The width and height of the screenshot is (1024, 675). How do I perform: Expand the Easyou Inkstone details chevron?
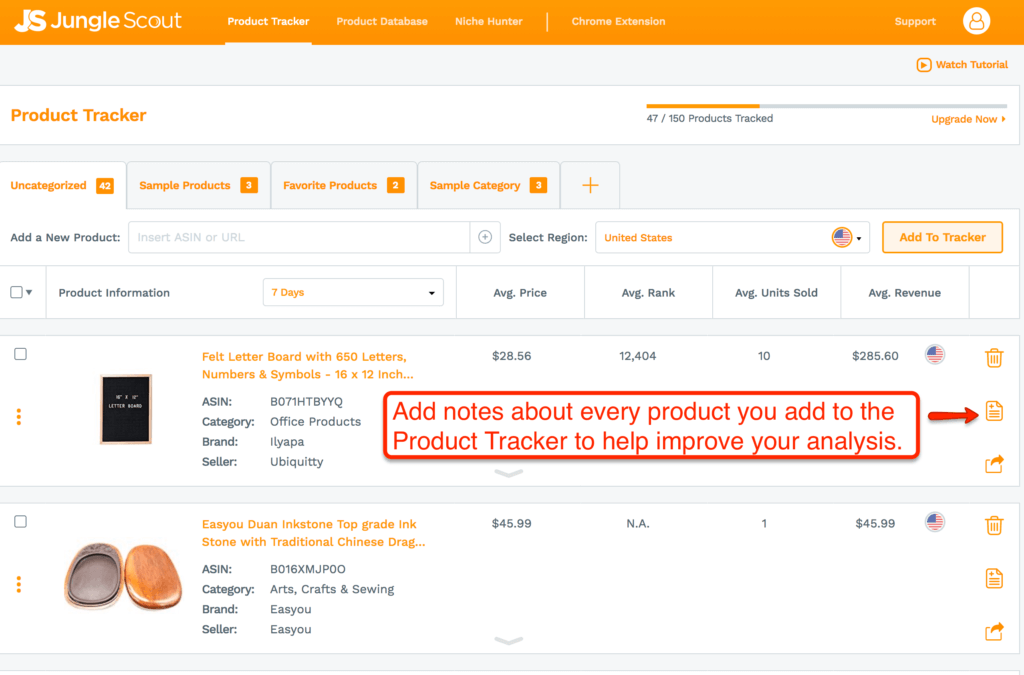click(508, 641)
